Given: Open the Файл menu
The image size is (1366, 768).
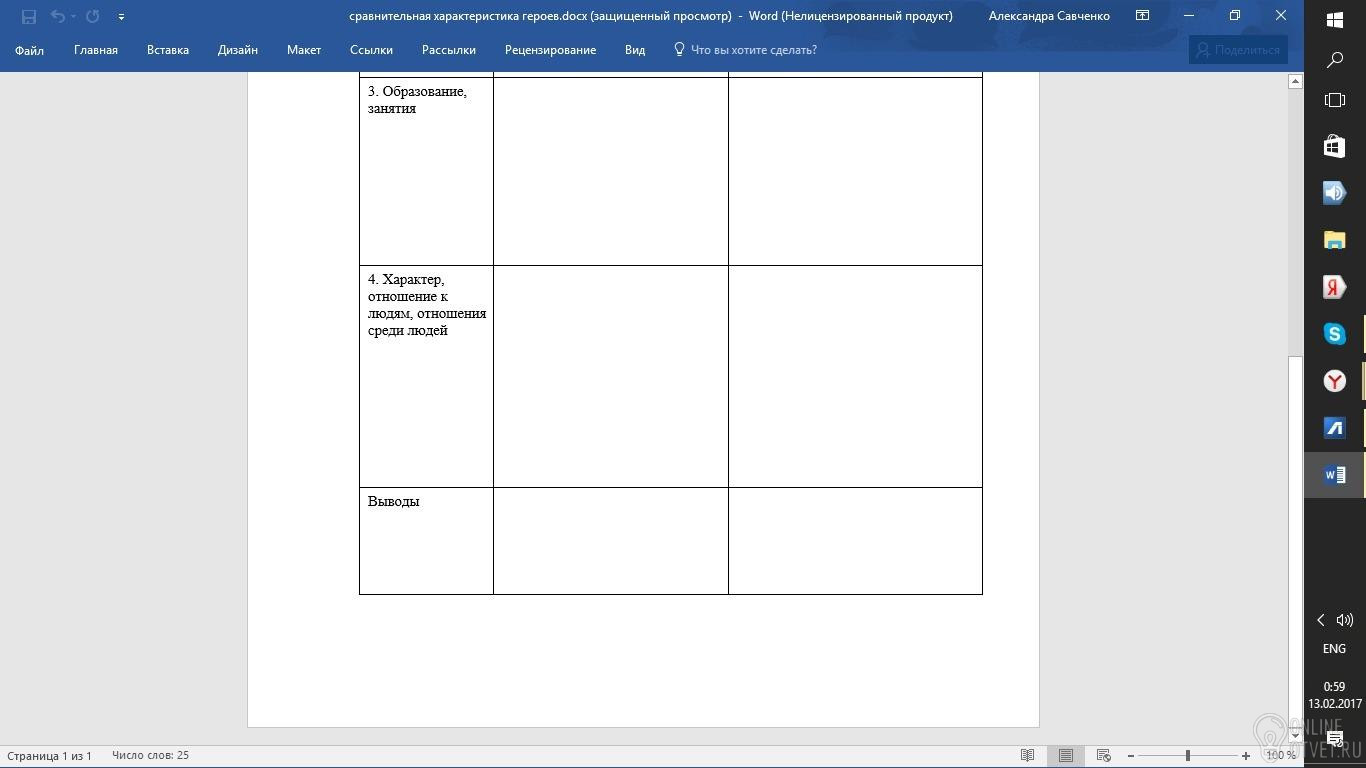Looking at the screenshot, I should coord(29,50).
